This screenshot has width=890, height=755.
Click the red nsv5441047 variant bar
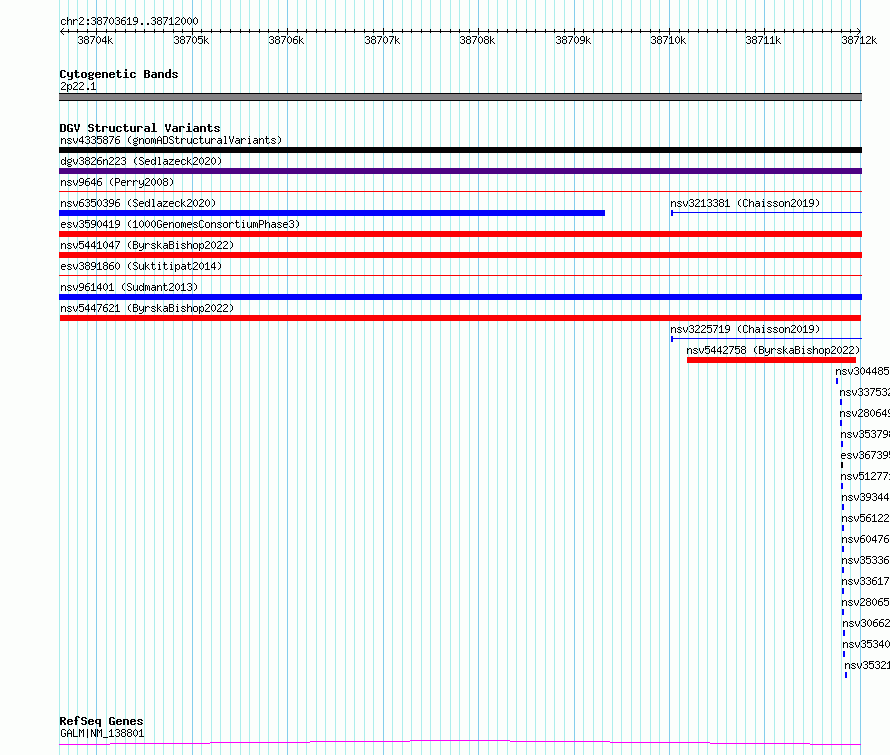460,255
